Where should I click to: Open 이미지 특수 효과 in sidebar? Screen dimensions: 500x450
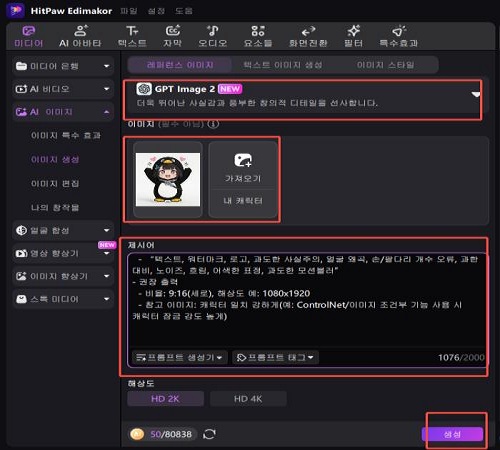click(66, 135)
